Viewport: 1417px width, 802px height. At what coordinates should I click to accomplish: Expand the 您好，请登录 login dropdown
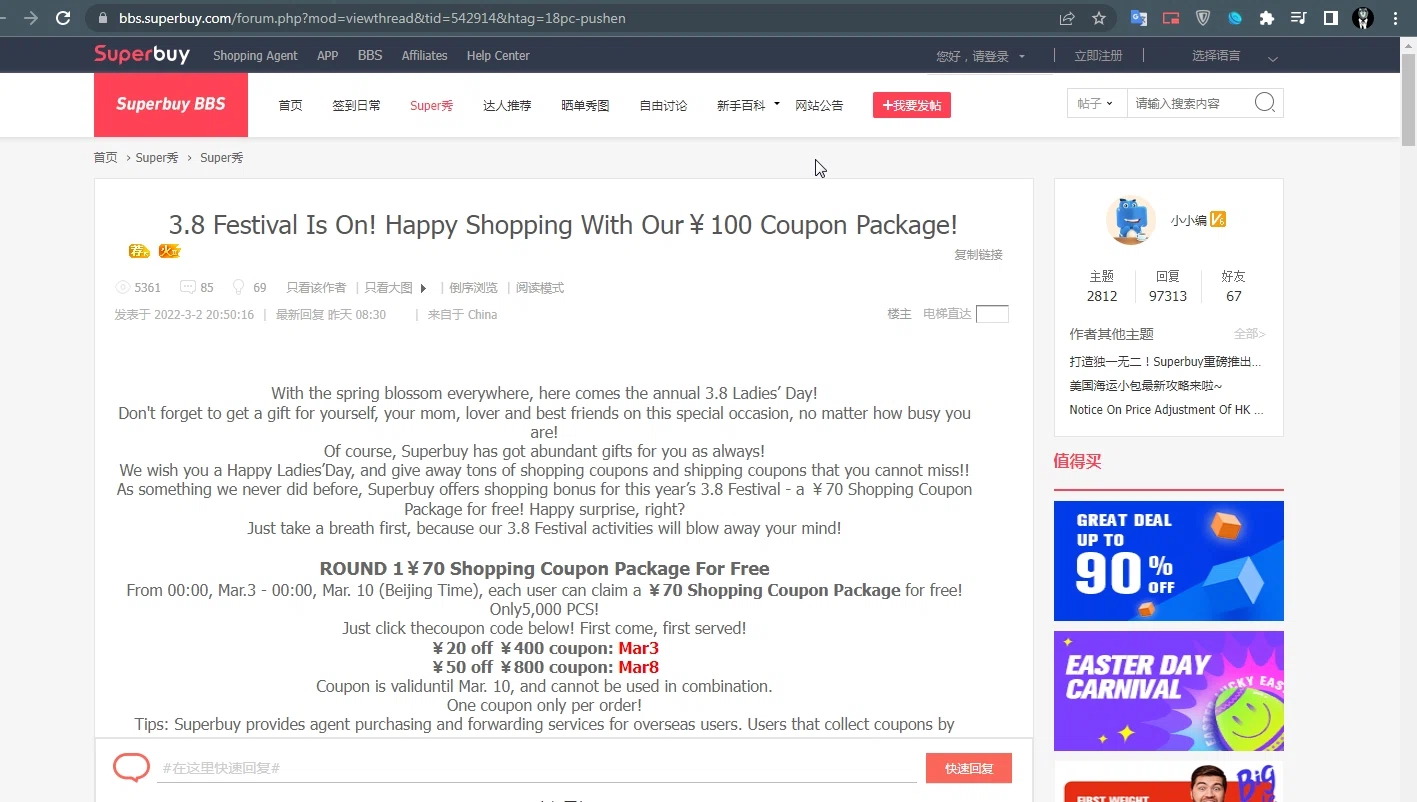1022,57
